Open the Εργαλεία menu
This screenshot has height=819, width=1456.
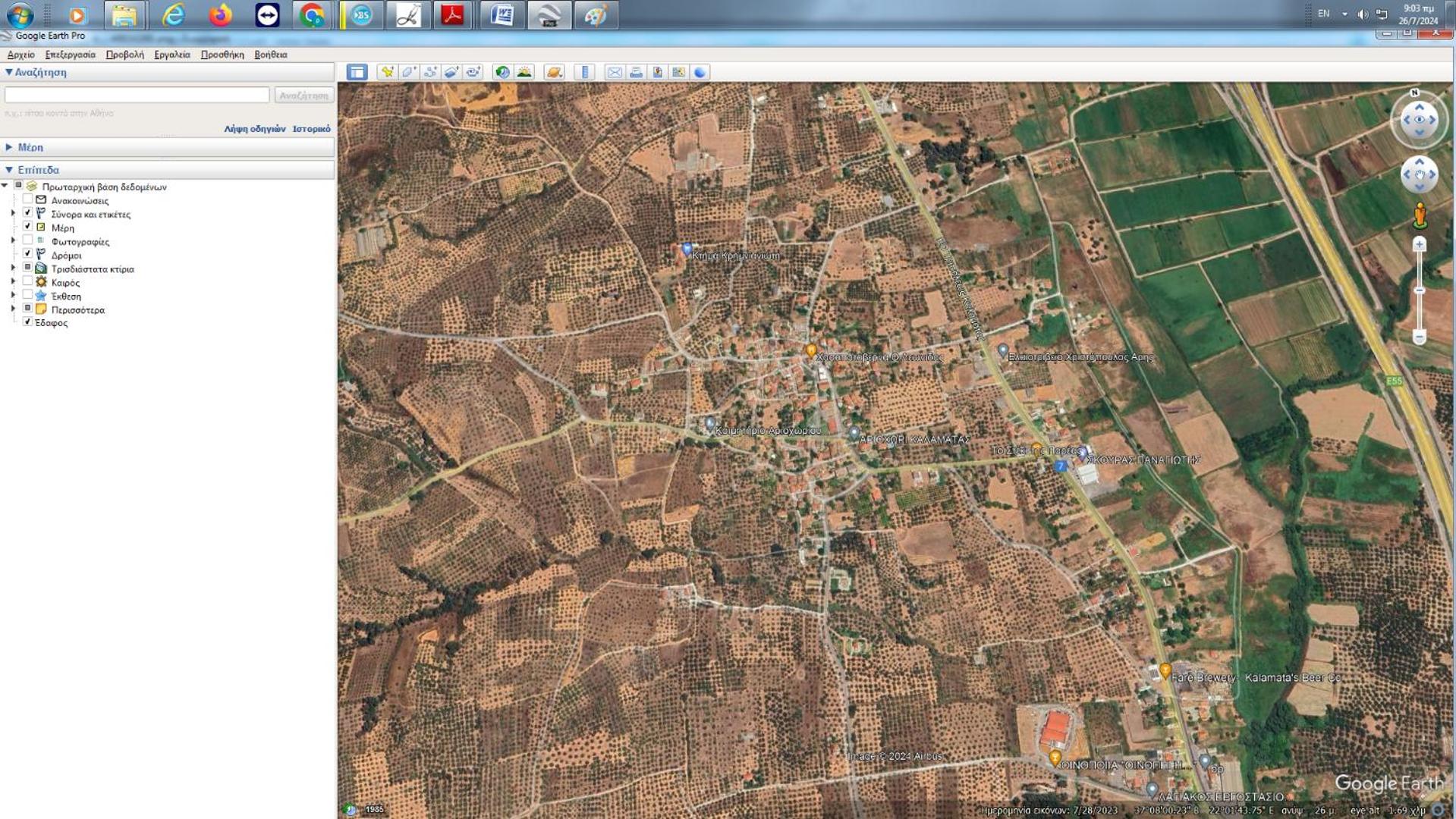point(172,55)
